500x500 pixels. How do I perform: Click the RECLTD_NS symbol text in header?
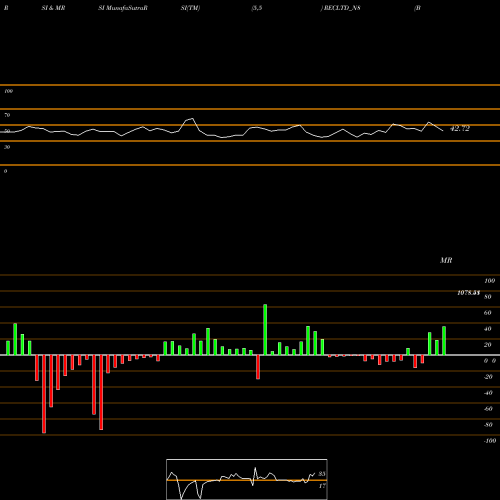pyautogui.click(x=342, y=8)
